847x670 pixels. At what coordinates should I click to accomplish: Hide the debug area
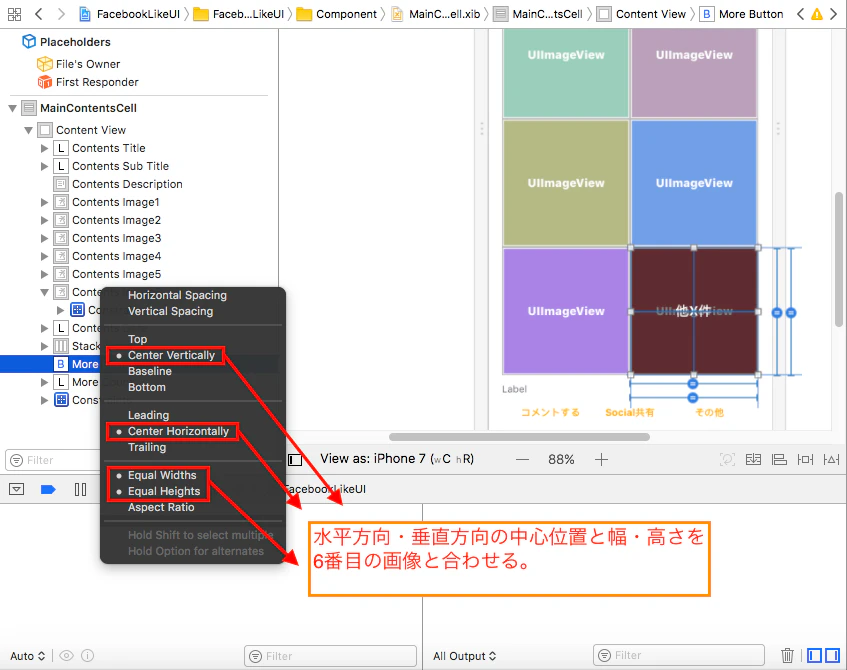[17, 490]
